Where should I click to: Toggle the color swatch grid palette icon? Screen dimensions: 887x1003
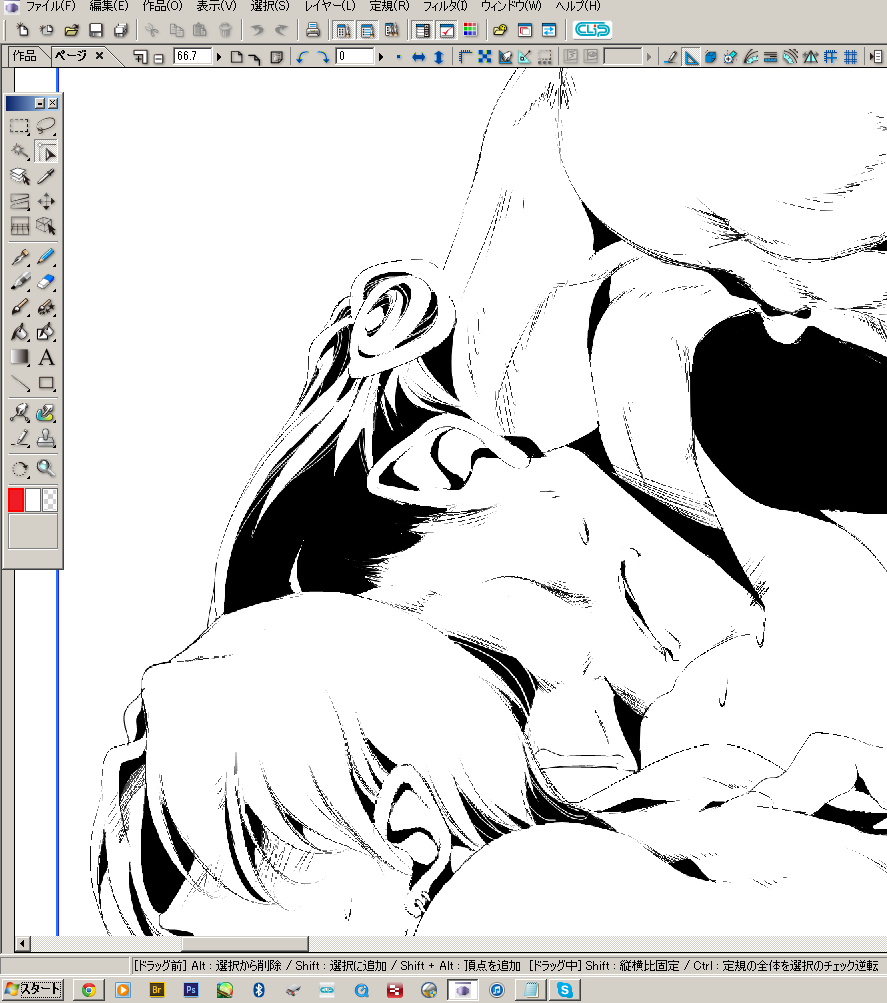pyautogui.click(x=470, y=30)
